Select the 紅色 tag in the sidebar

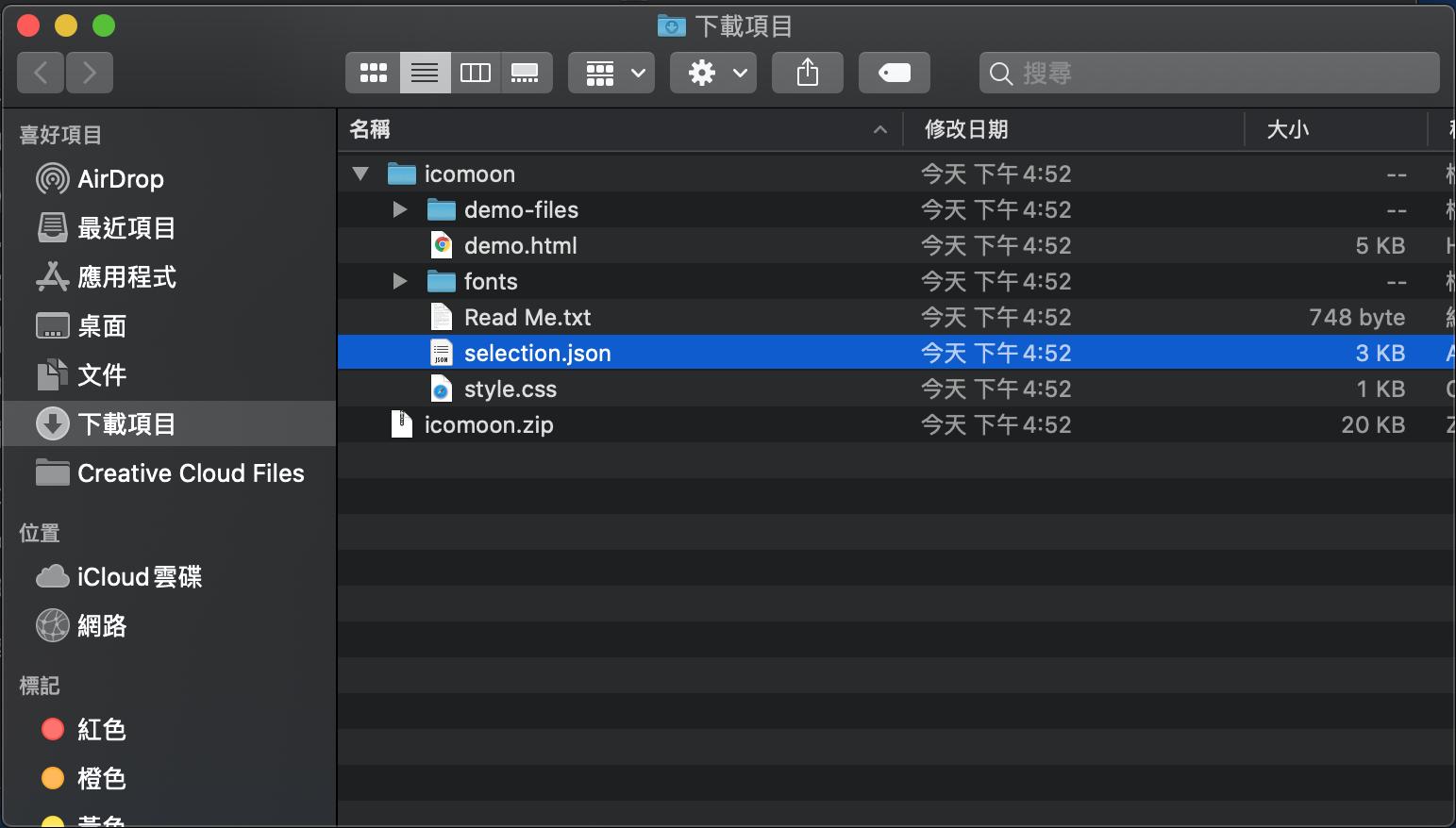(170, 730)
